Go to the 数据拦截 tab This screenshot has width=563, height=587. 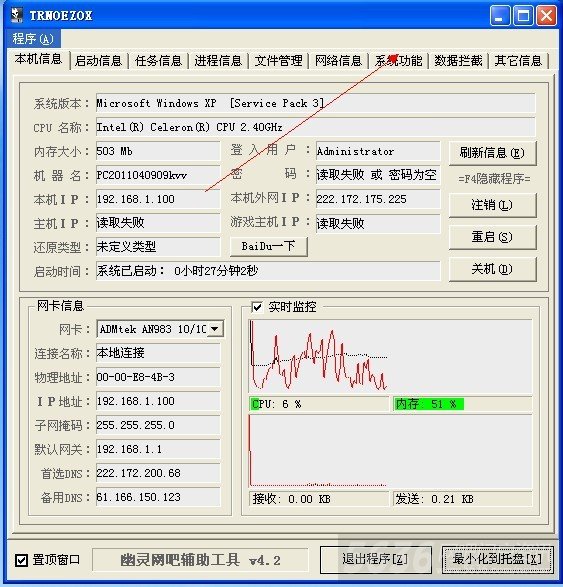click(459, 61)
